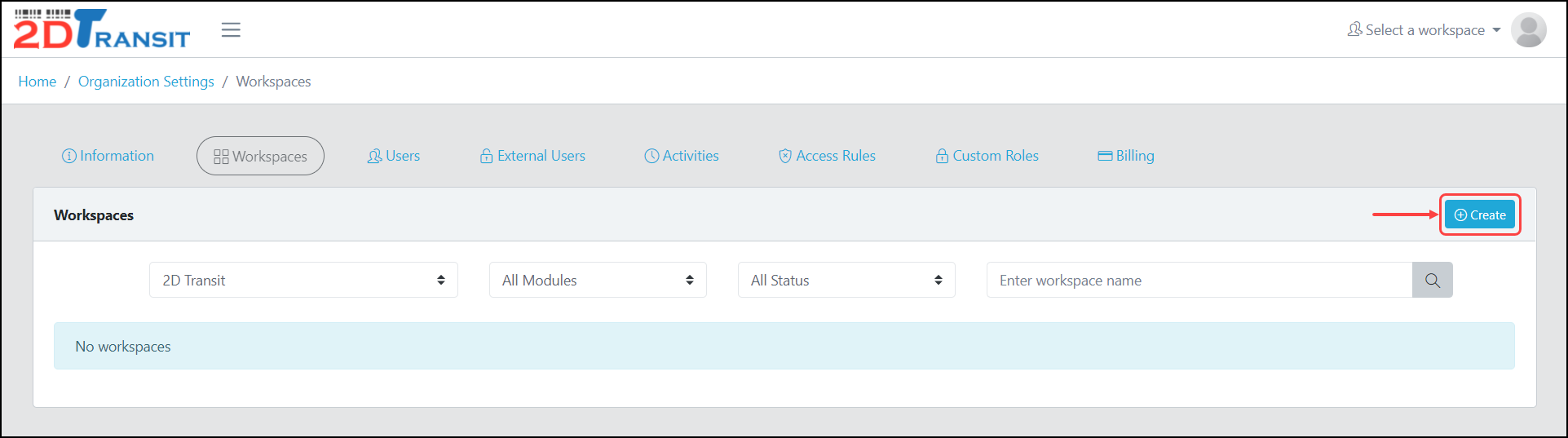Open the Select a workspace dropdown
The width and height of the screenshot is (1568, 438).
pos(1424,30)
